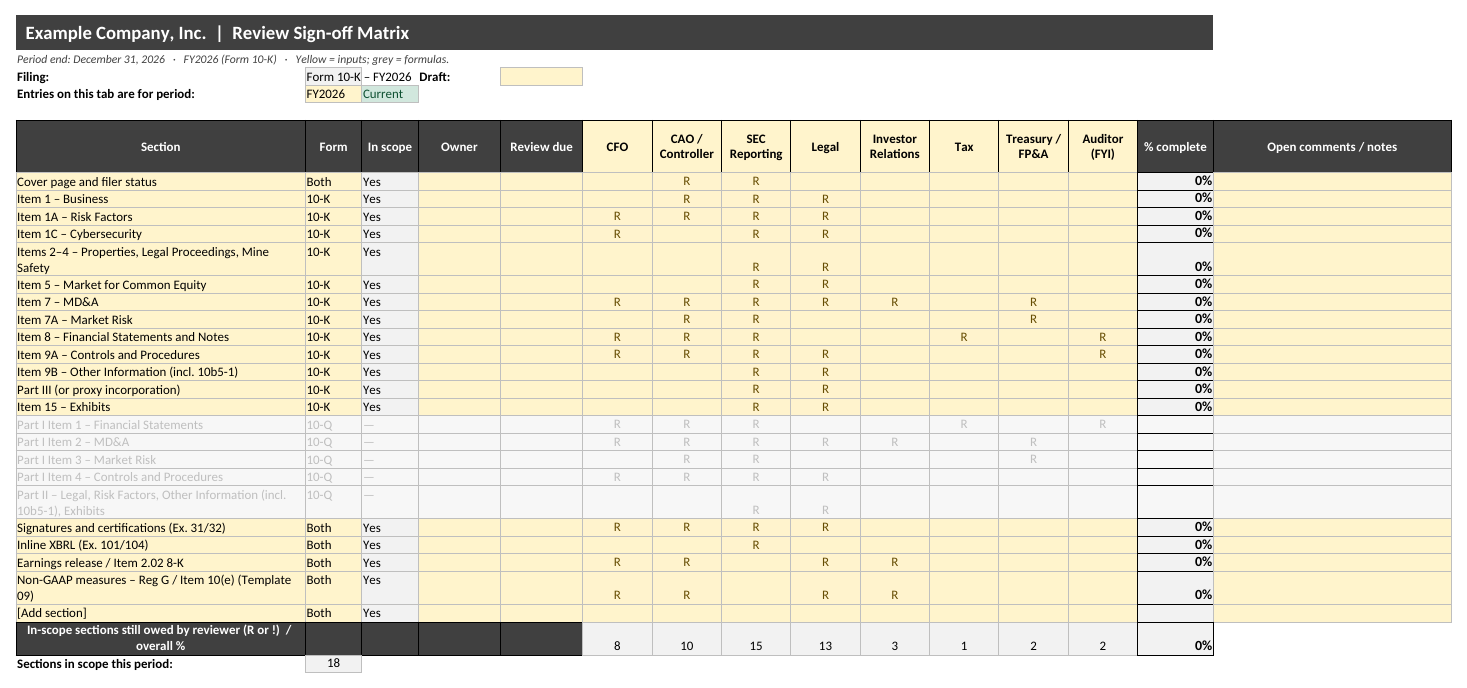Click Investor Relations 'R' in Item 7 – MD&A row
This screenshot has width=1467, height=688.
895,302
